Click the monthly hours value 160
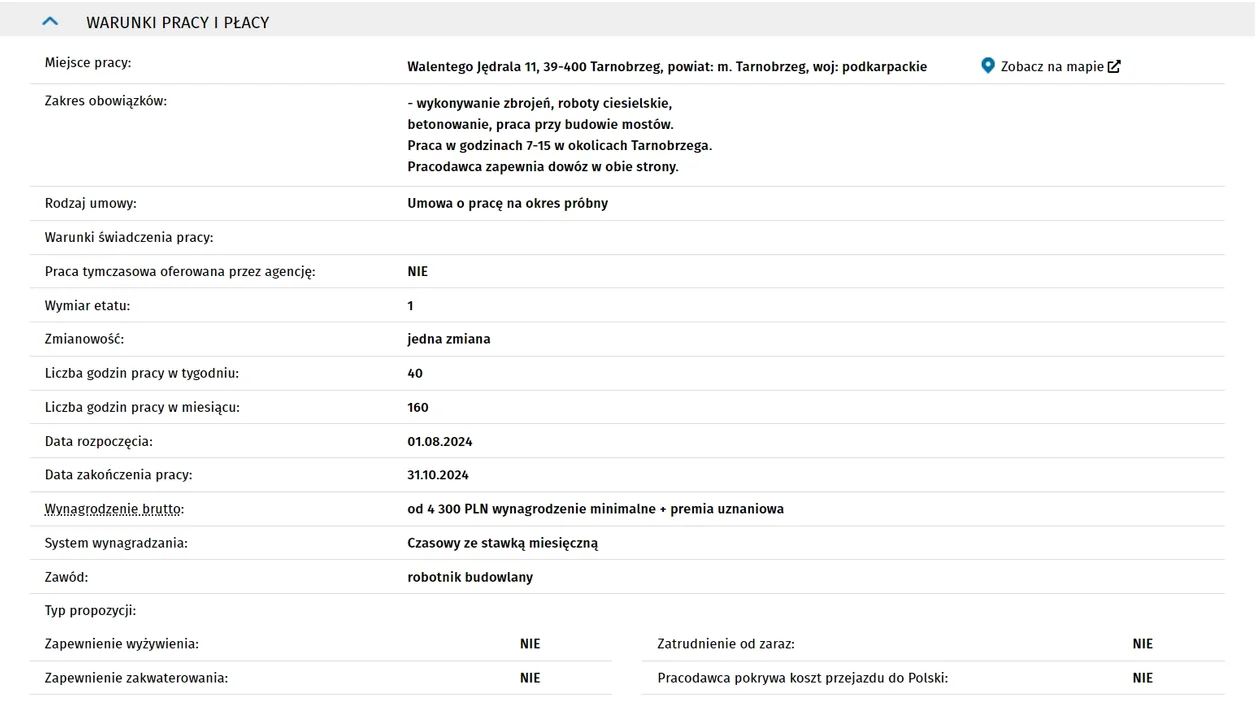Viewport: 1260px width, 702px height. [x=418, y=407]
